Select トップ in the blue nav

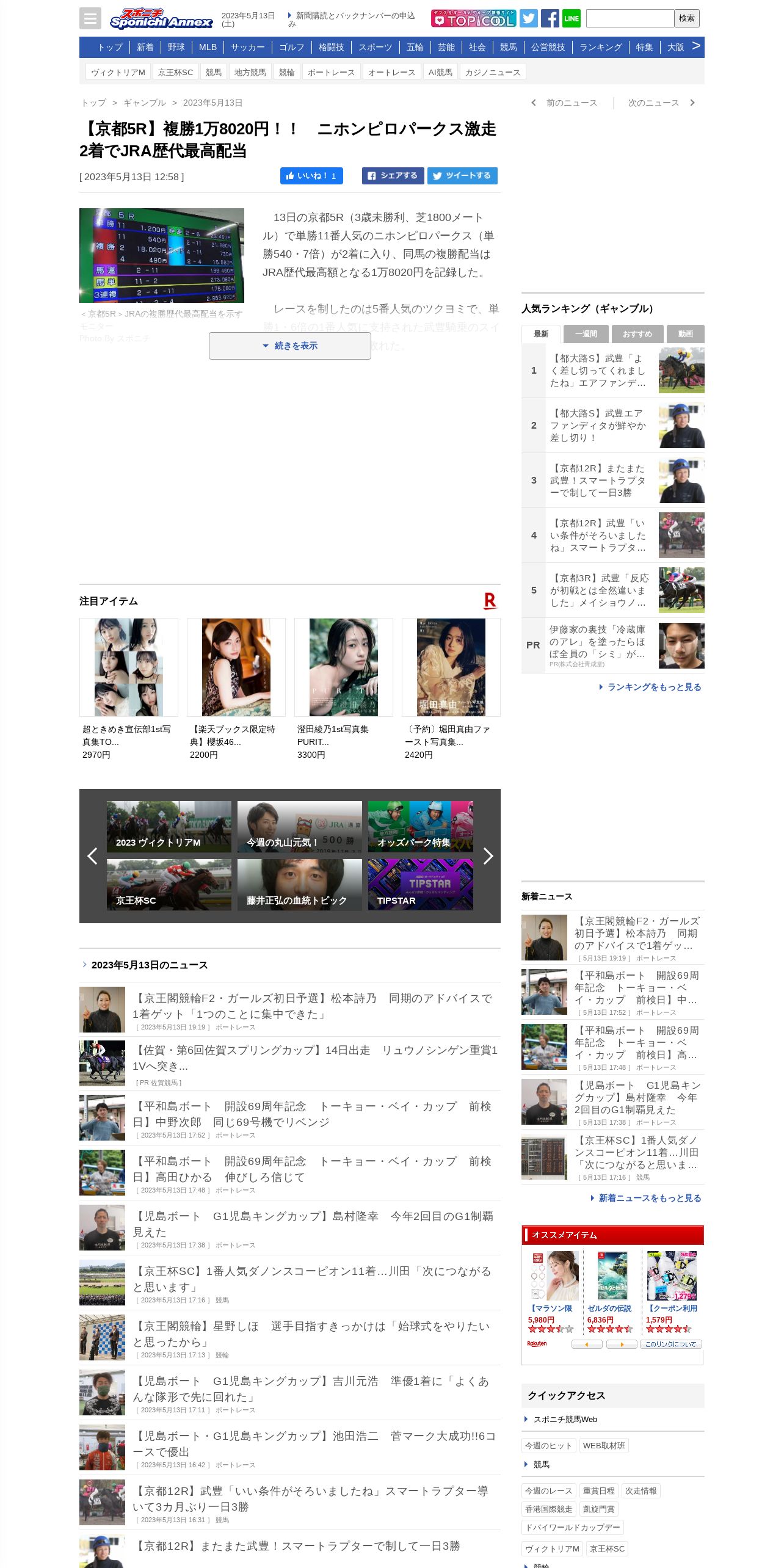pyautogui.click(x=111, y=47)
